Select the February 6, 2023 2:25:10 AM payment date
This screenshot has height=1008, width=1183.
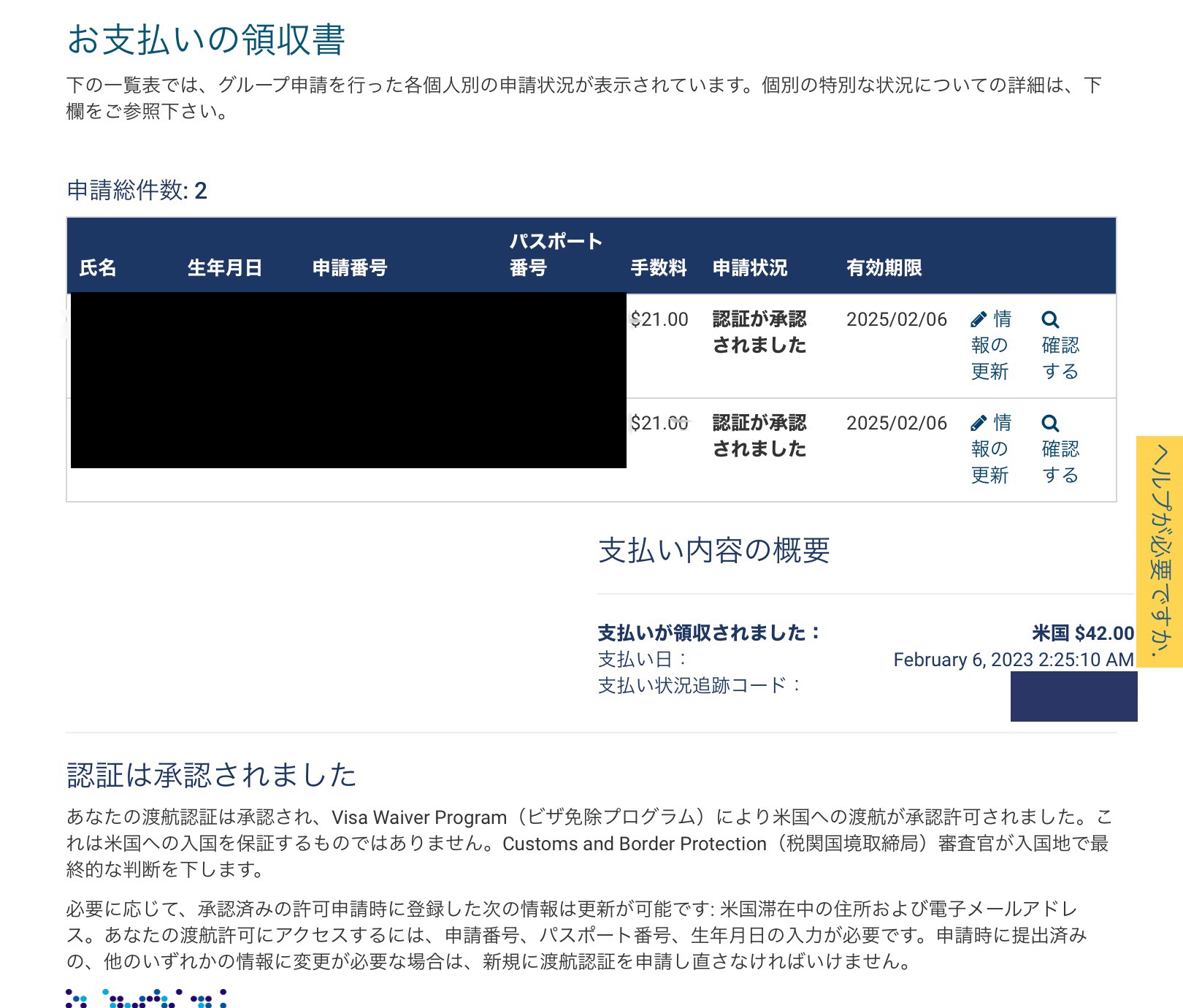[x=1014, y=660]
